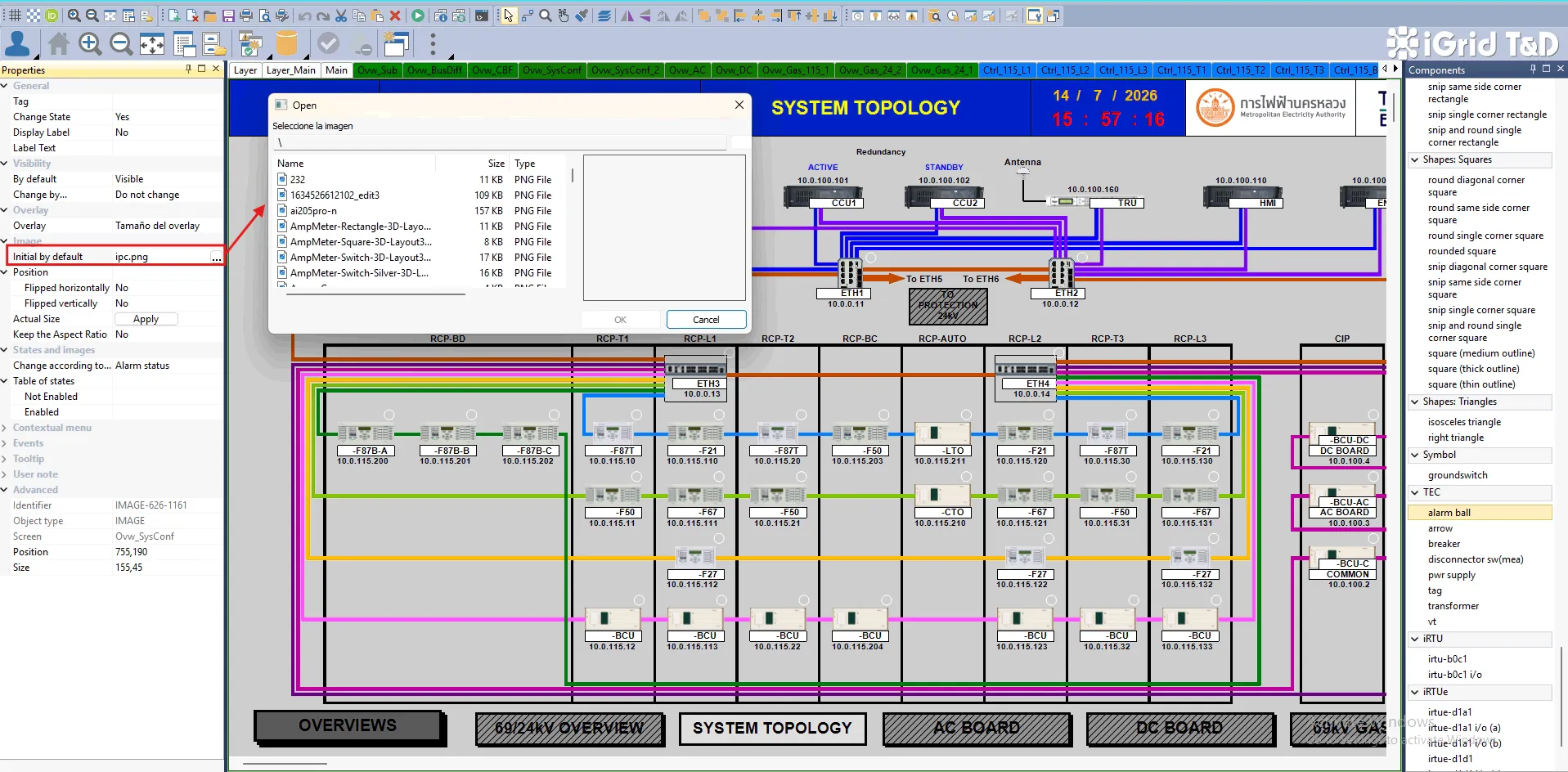Click the orange database cylinder icon

click(286, 43)
